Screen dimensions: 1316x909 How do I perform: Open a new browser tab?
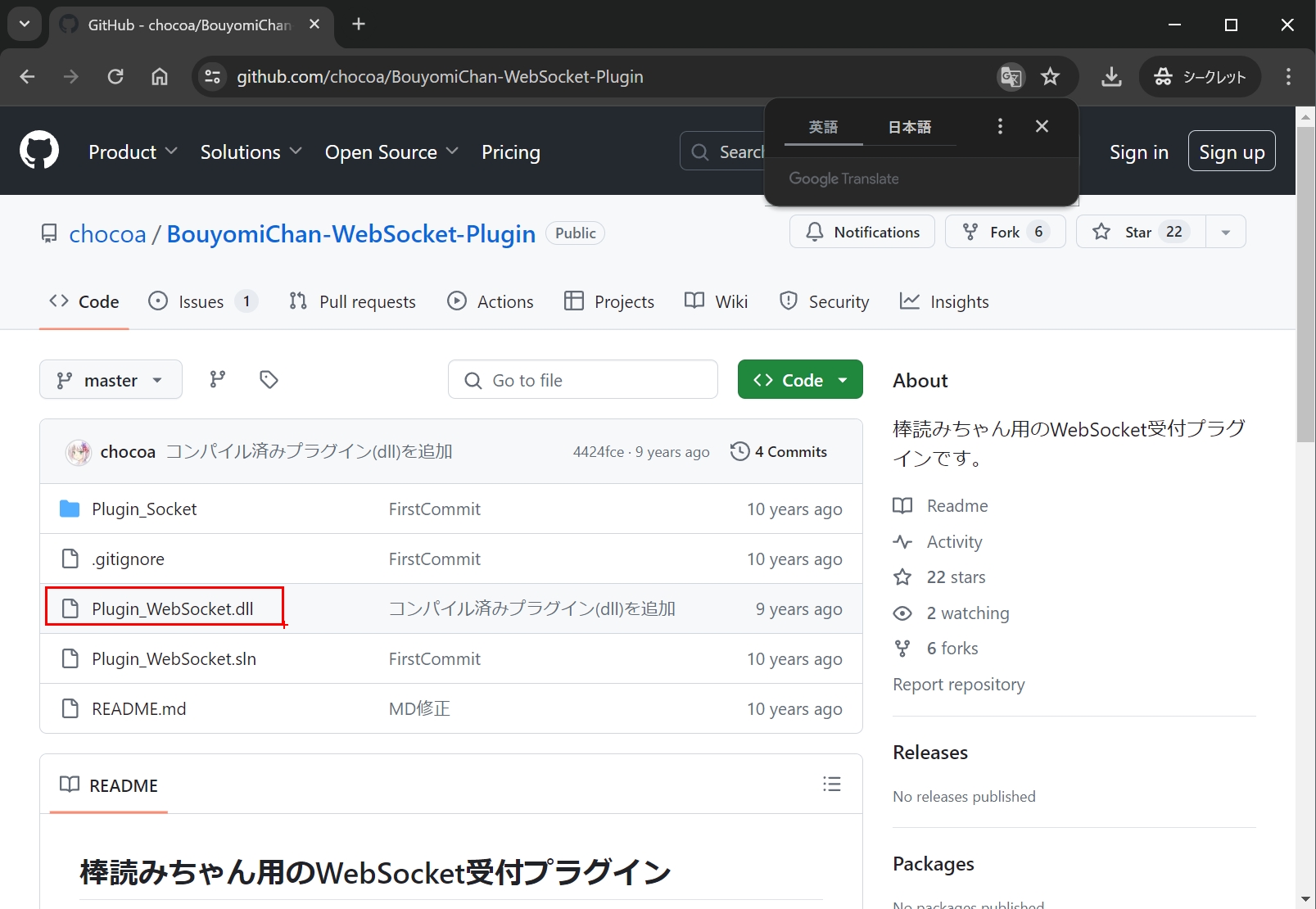[x=359, y=25]
